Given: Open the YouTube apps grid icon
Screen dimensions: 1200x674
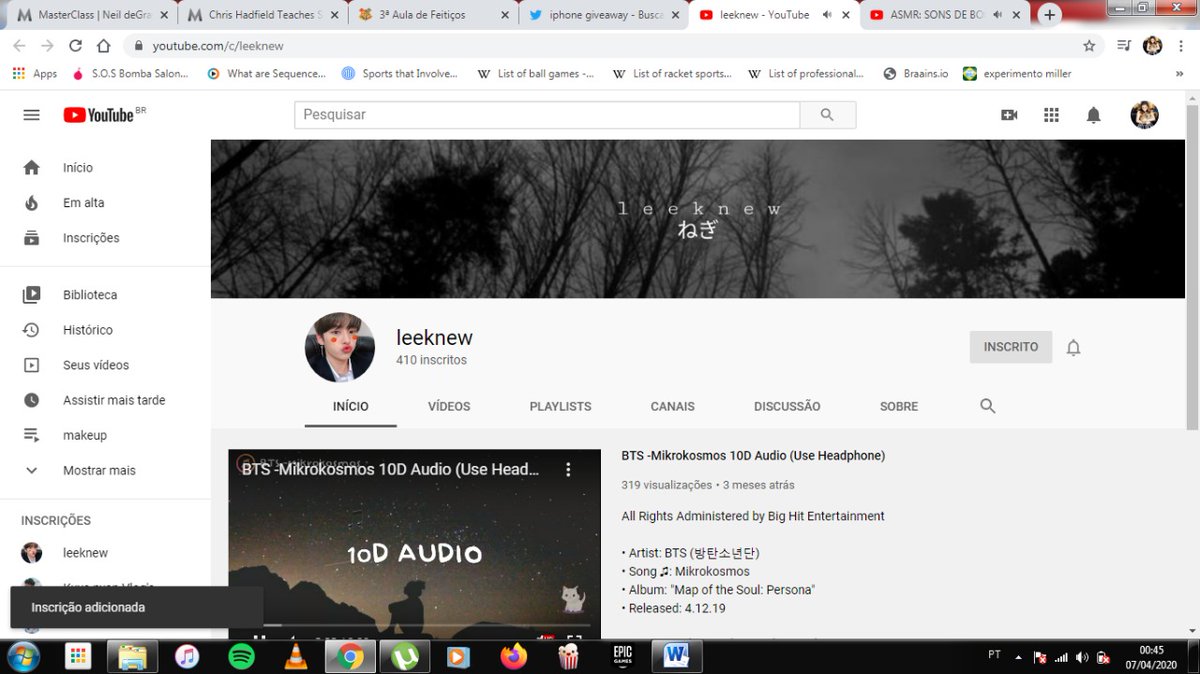Looking at the screenshot, I should pos(1051,115).
